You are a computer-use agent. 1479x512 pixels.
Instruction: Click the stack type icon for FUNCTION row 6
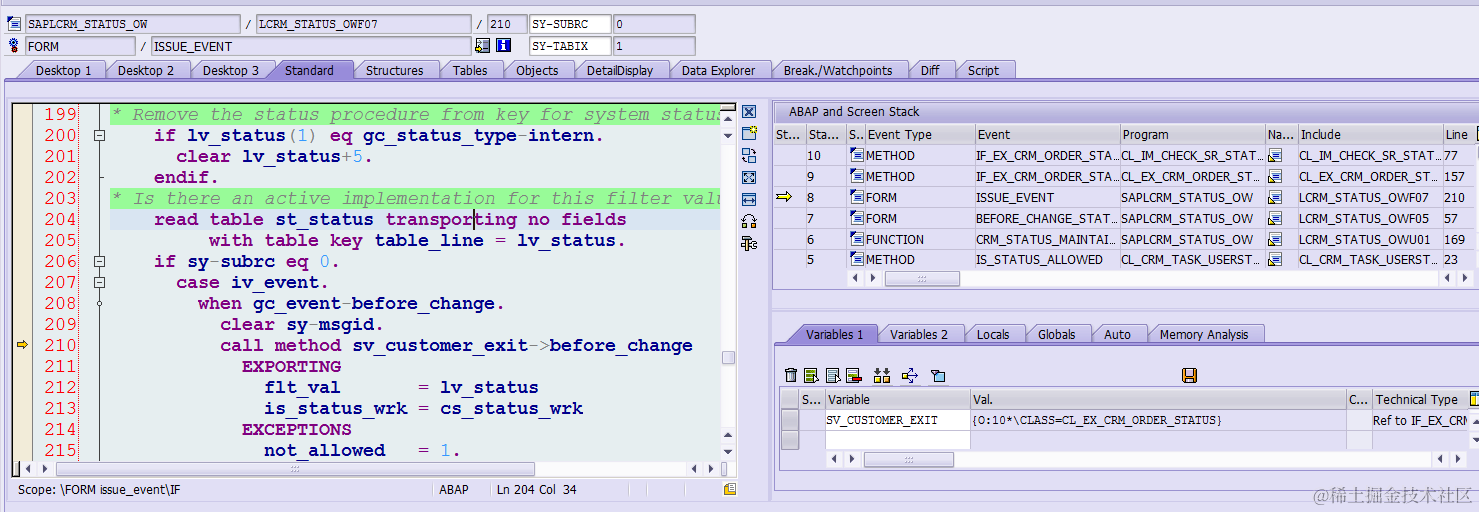(x=856, y=239)
